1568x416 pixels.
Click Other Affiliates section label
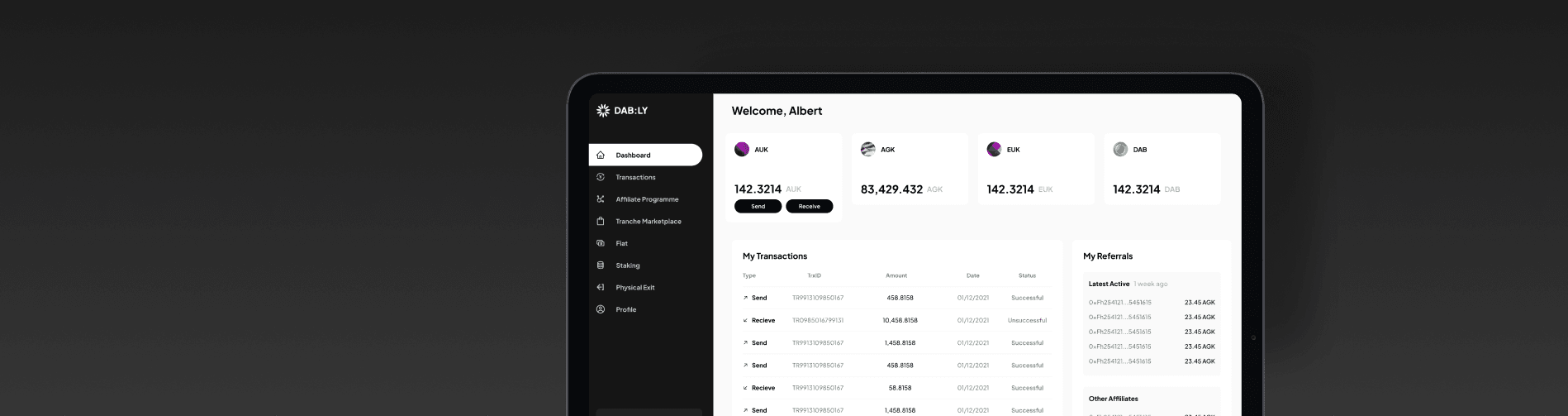click(x=1113, y=399)
